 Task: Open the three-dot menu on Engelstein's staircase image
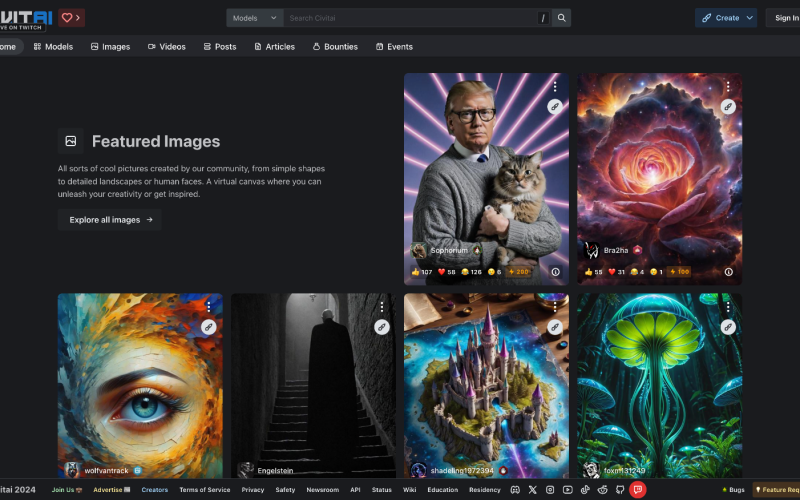pyautogui.click(x=382, y=307)
